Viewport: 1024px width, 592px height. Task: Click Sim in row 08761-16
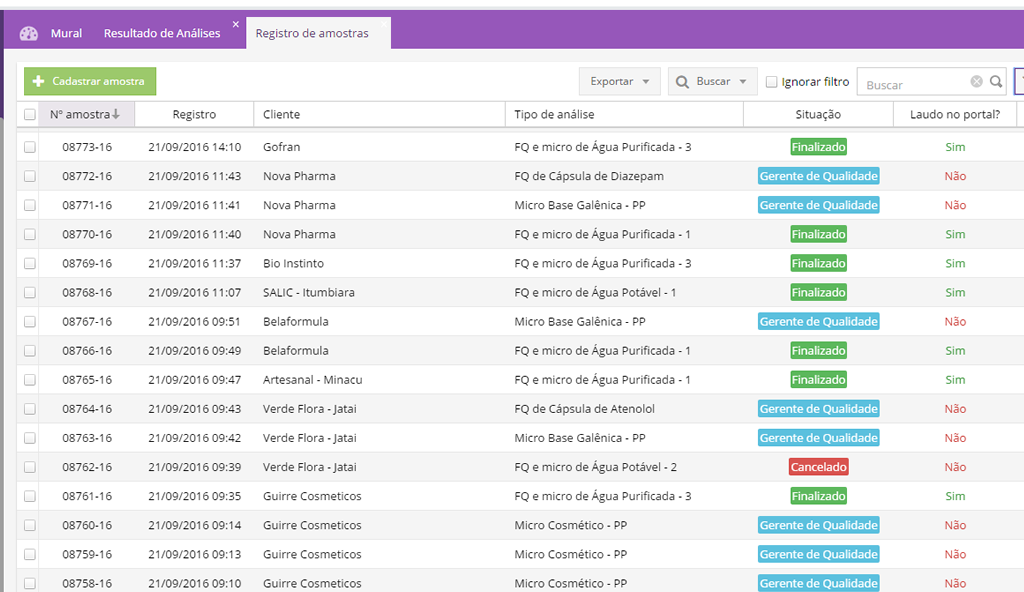click(x=955, y=496)
